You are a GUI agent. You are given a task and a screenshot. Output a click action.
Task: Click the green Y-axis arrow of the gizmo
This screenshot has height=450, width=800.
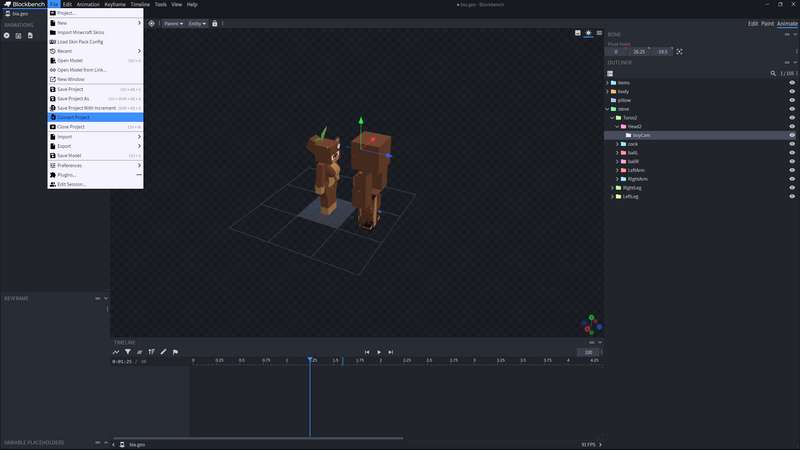pyautogui.click(x=361, y=121)
